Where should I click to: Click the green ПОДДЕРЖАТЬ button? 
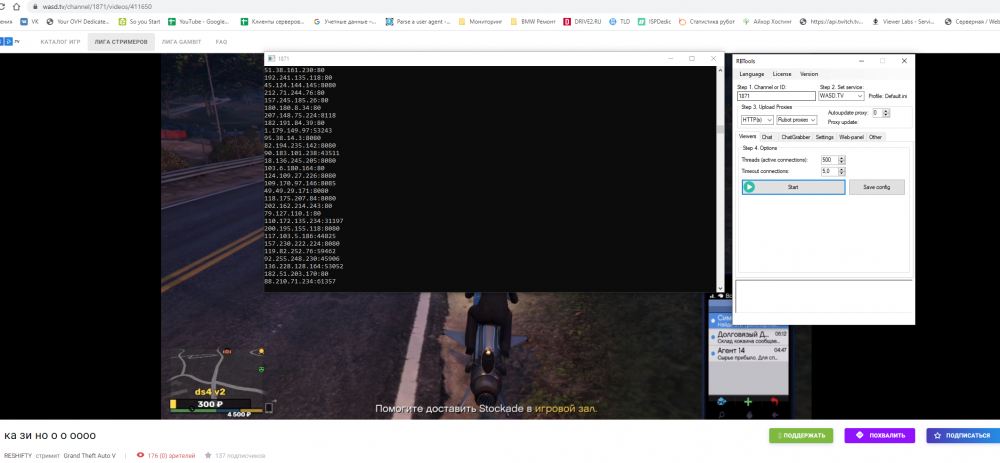(x=800, y=436)
